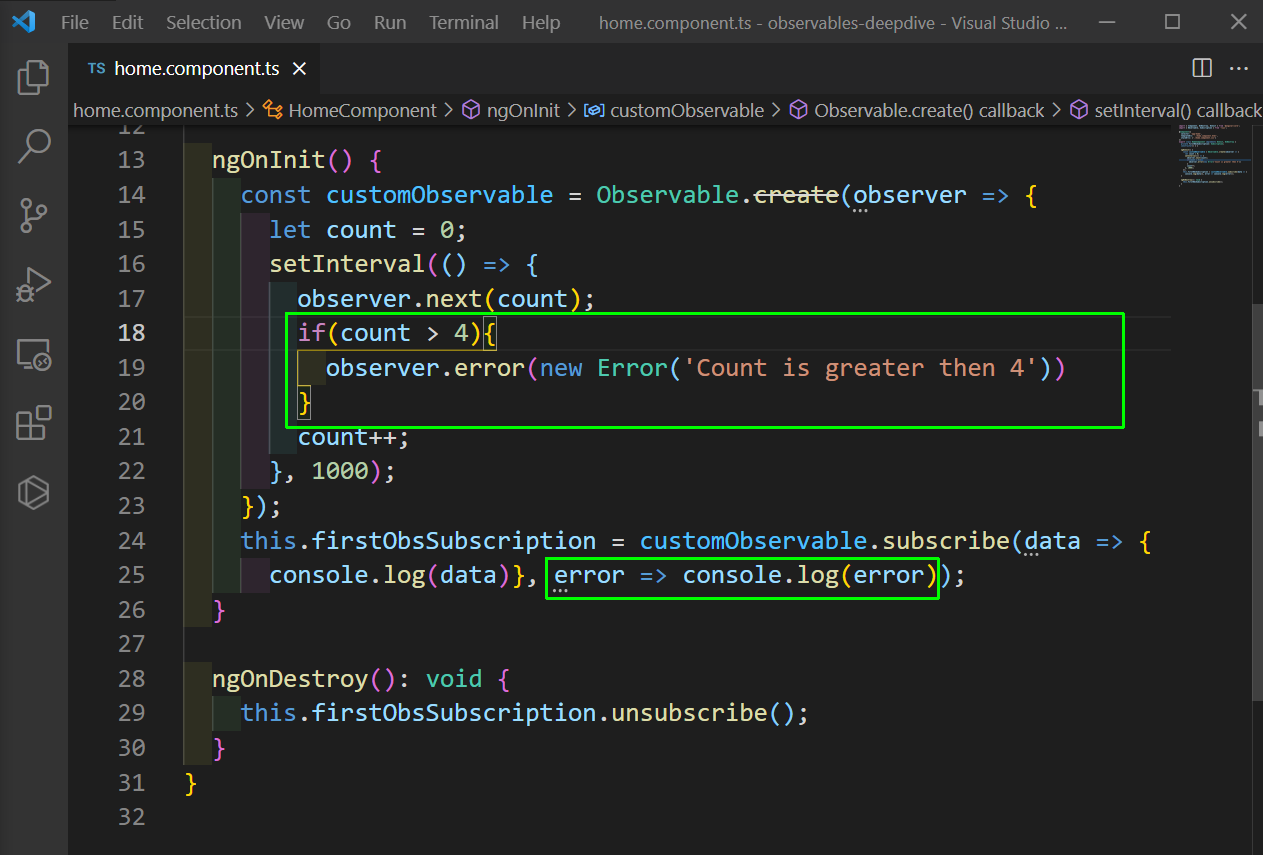The image size is (1263, 855).
Task: Open the Run and Debug view
Action: point(34,285)
